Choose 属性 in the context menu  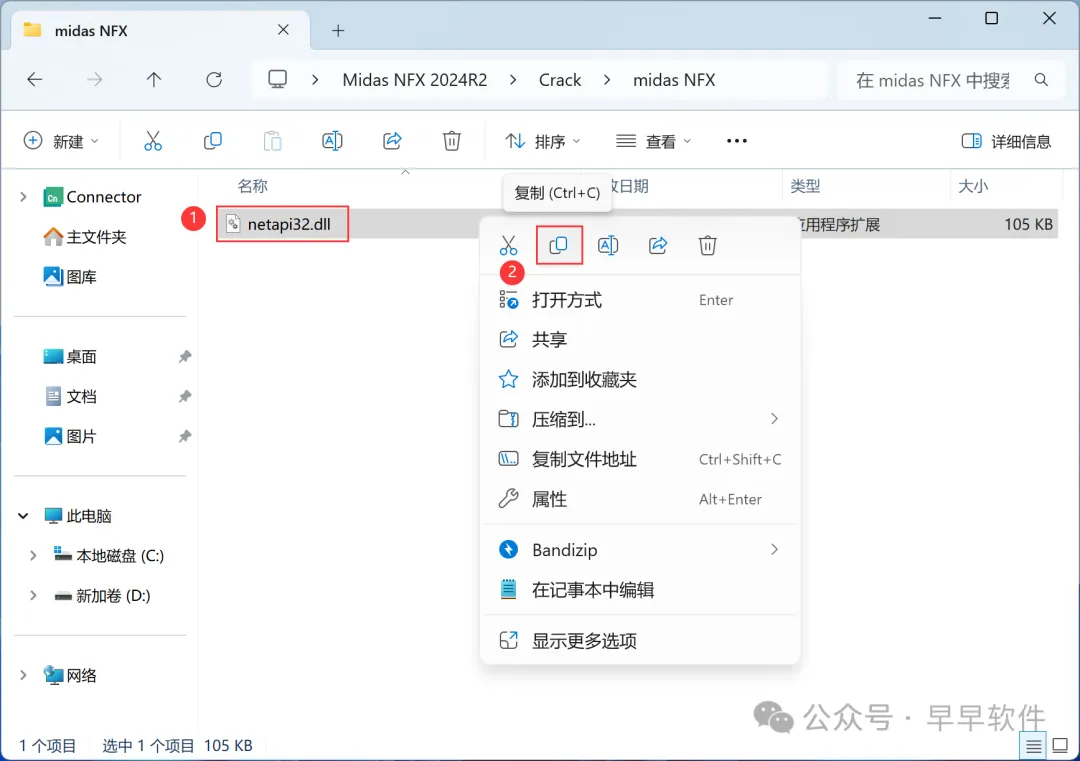641,499
